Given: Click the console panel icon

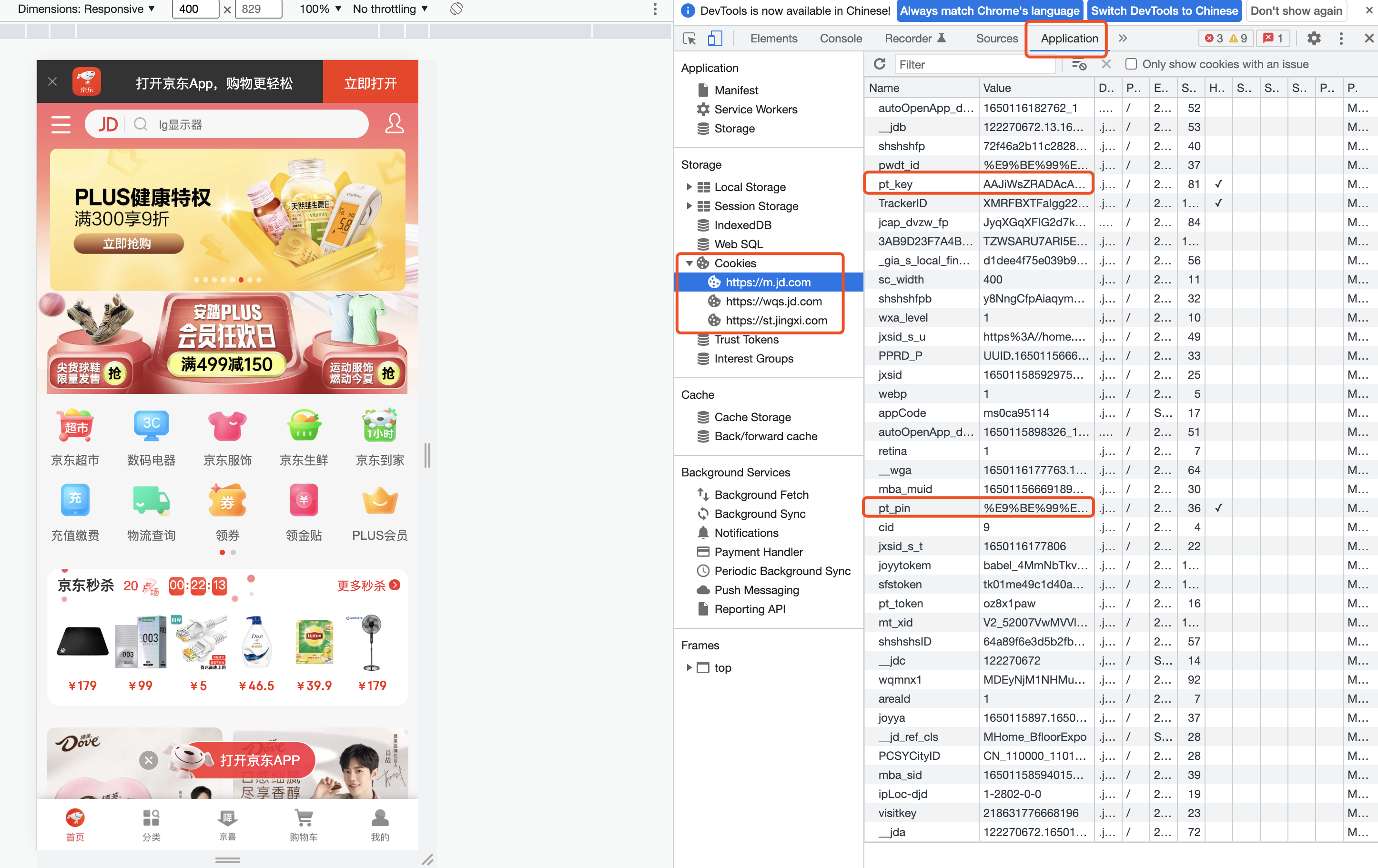Looking at the screenshot, I should pyautogui.click(x=840, y=38).
